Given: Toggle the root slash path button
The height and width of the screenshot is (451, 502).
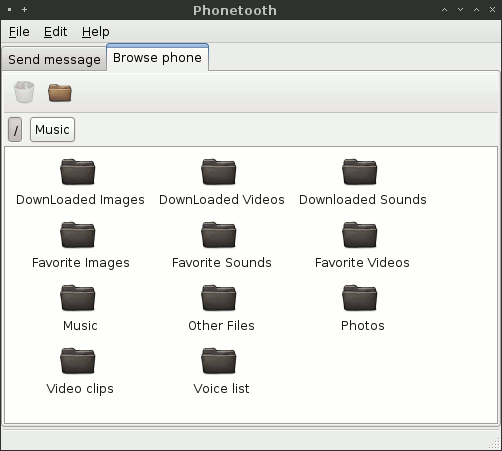Looking at the screenshot, I should [15, 129].
